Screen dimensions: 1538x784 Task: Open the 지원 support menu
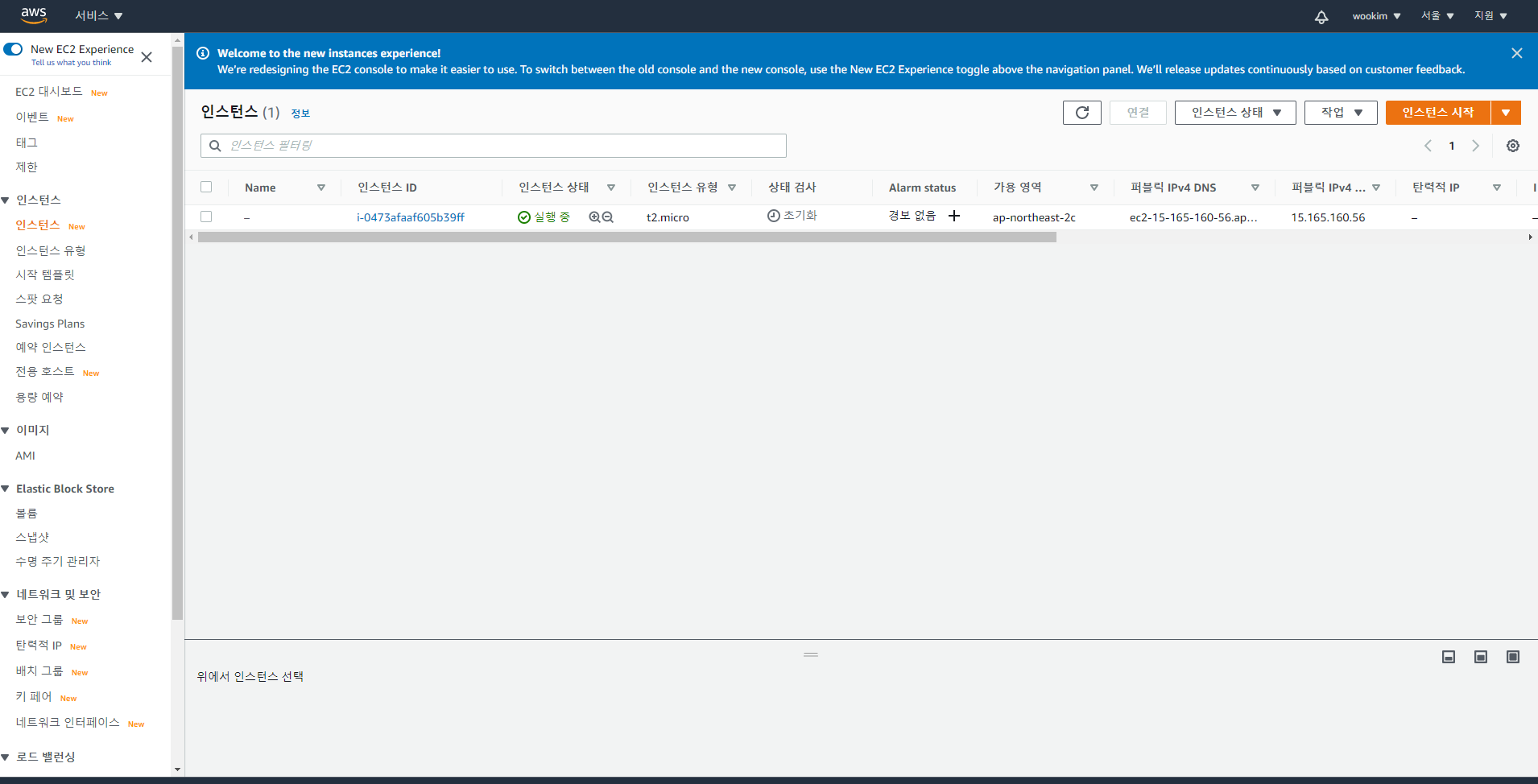1490,16
